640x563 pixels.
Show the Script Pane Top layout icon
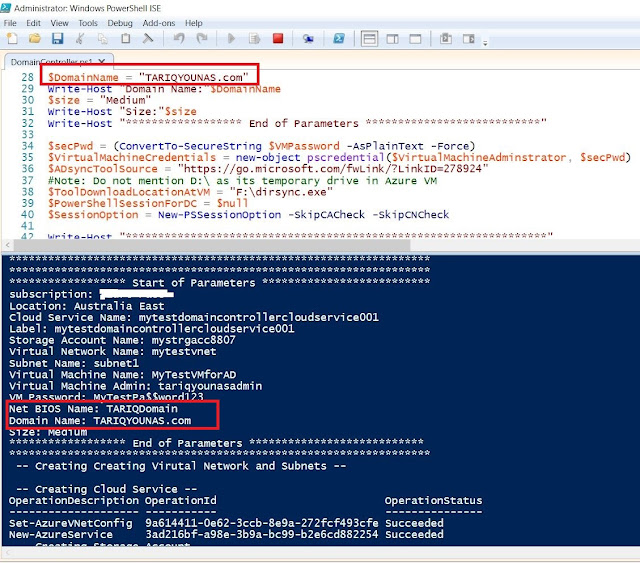pyautogui.click(x=369, y=39)
